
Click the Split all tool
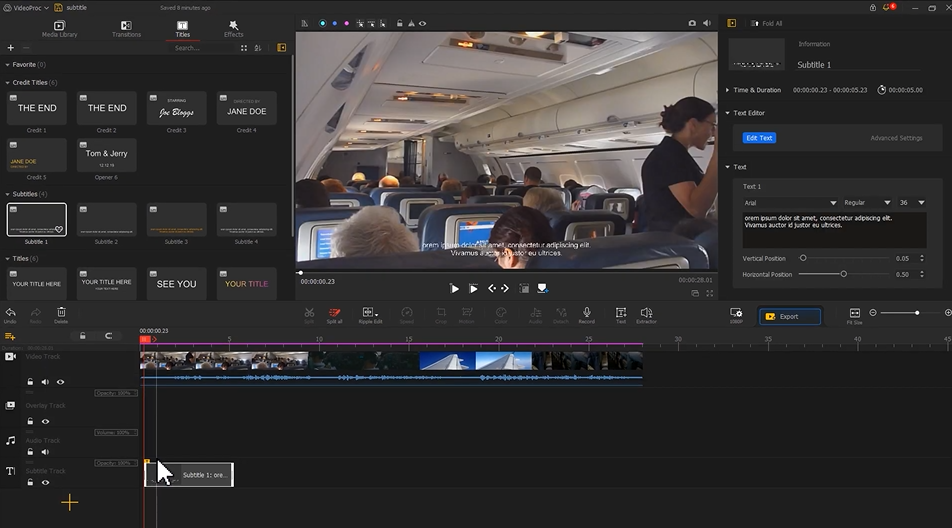(335, 313)
